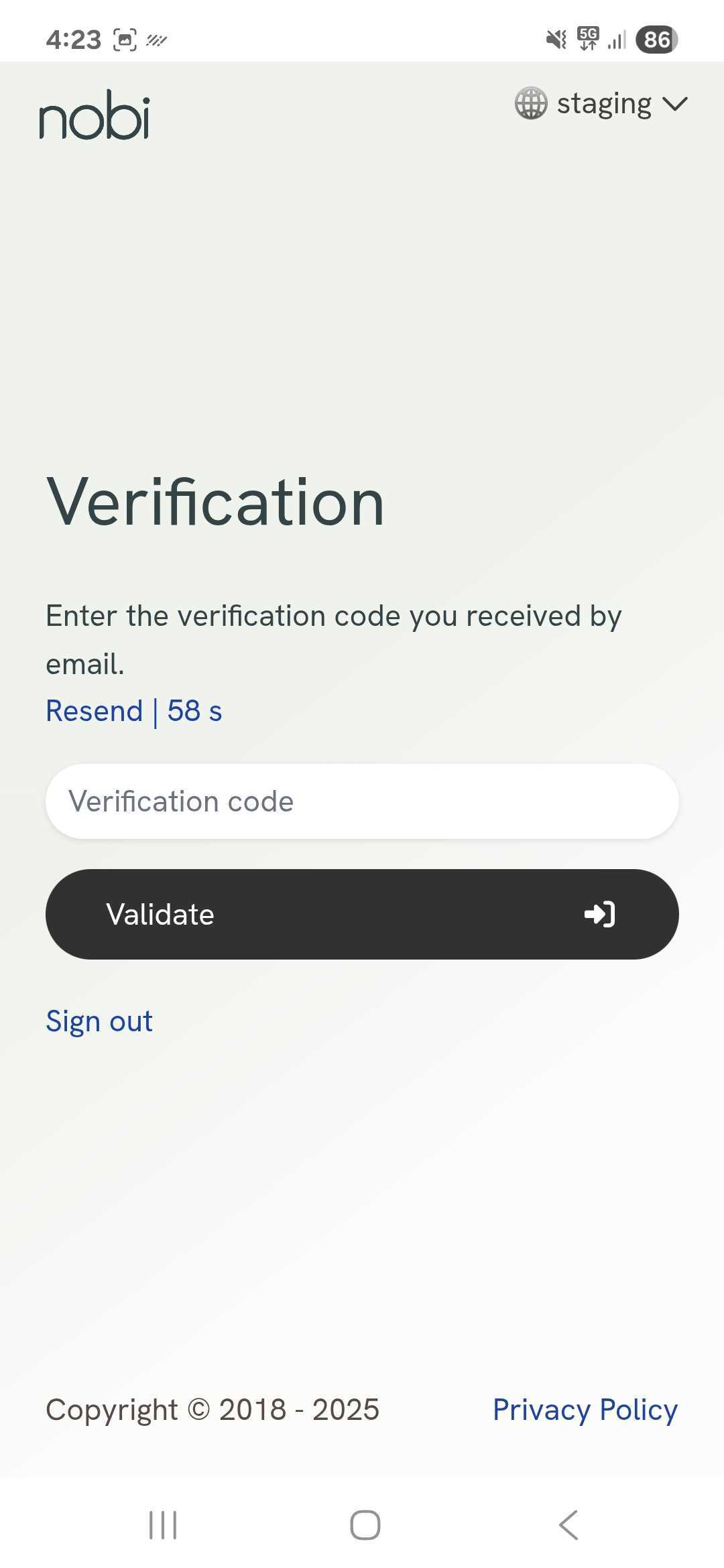This screenshot has width=724, height=1568.
Task: Tap the screenshot capture status icon
Action: click(125, 40)
